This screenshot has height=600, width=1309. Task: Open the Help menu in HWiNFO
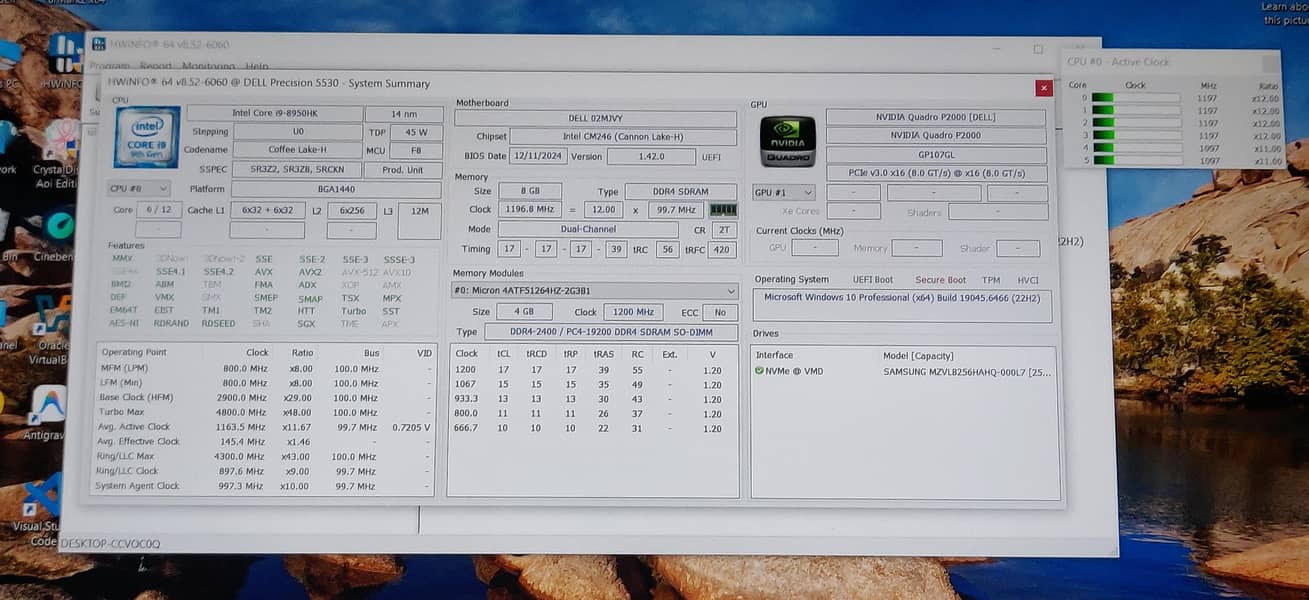[x=257, y=66]
